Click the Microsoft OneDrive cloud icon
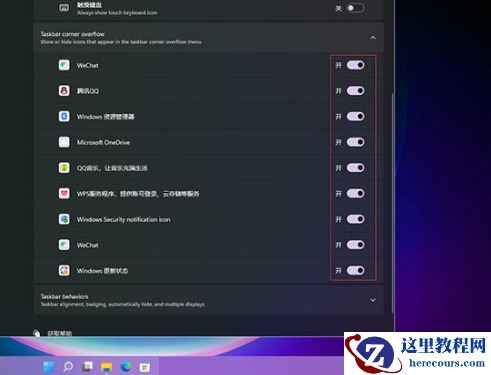This screenshot has width=491, height=375. coord(64,142)
